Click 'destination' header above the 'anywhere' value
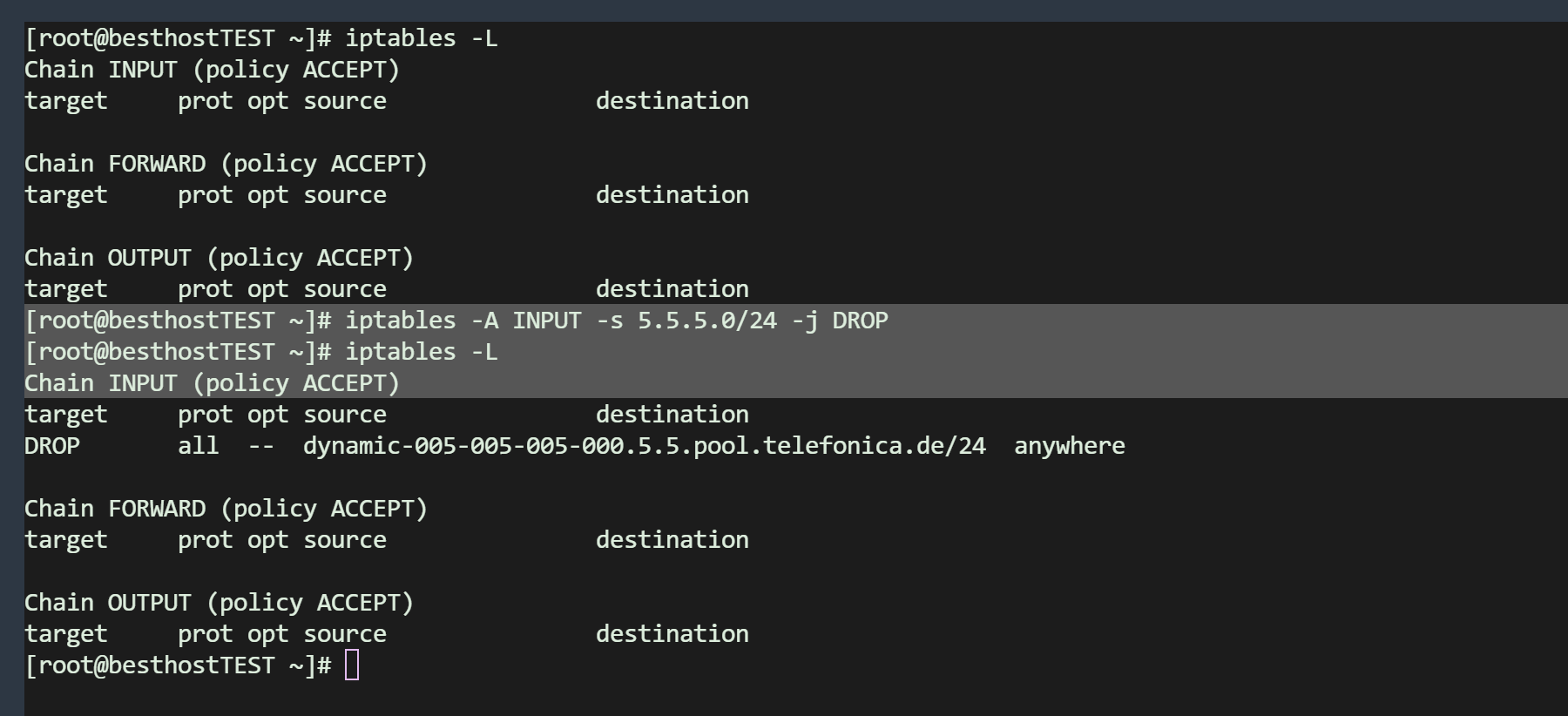The height and width of the screenshot is (716, 1568). [x=672, y=415]
